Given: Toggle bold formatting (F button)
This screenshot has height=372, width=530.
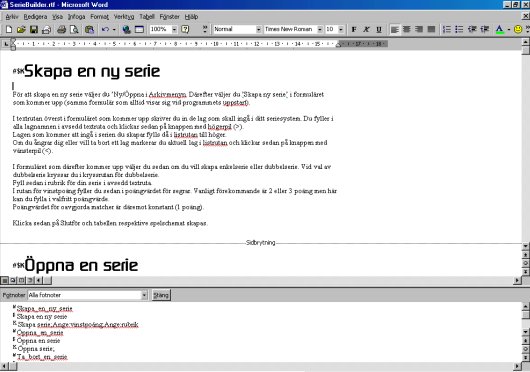Looking at the screenshot, I should tap(354, 29).
